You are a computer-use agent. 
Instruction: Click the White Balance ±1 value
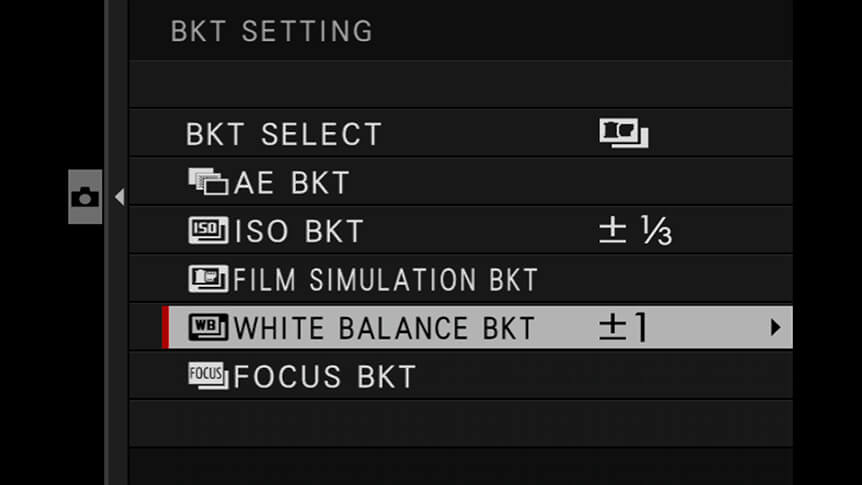point(623,327)
